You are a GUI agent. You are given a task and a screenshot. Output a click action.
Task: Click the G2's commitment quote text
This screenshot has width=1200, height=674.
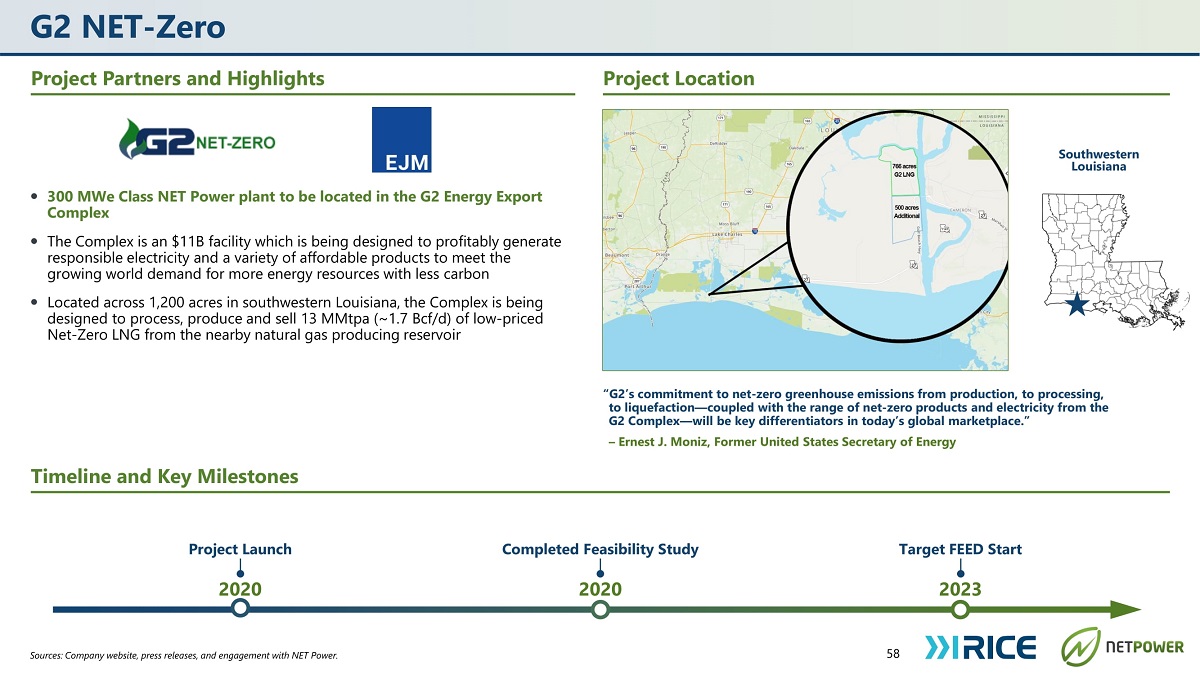pyautogui.click(x=856, y=407)
